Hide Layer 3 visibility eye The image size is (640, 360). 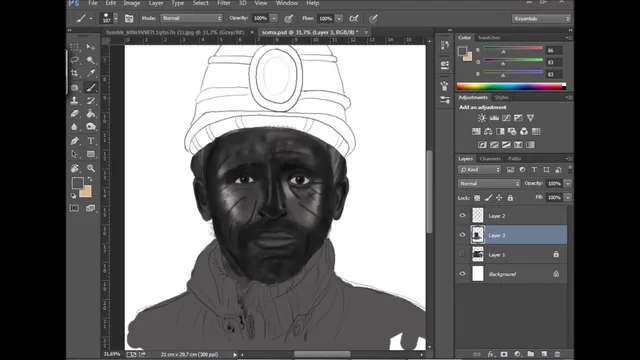pos(462,235)
